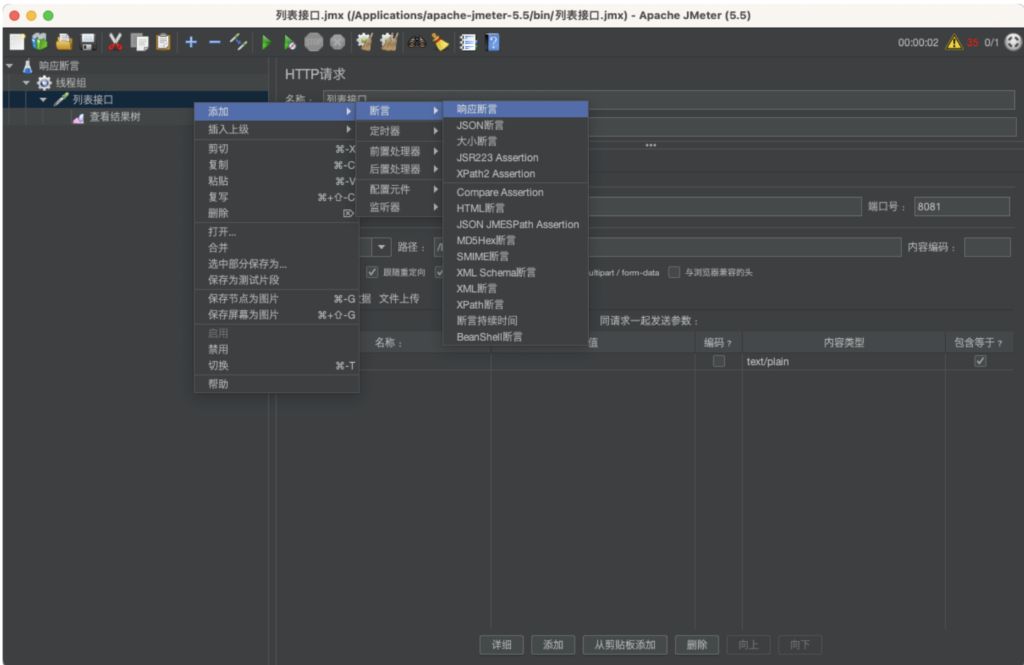This screenshot has width=1024, height=665.
Task: Choose 保存为测试片段 menu entry
Action: [276, 280]
